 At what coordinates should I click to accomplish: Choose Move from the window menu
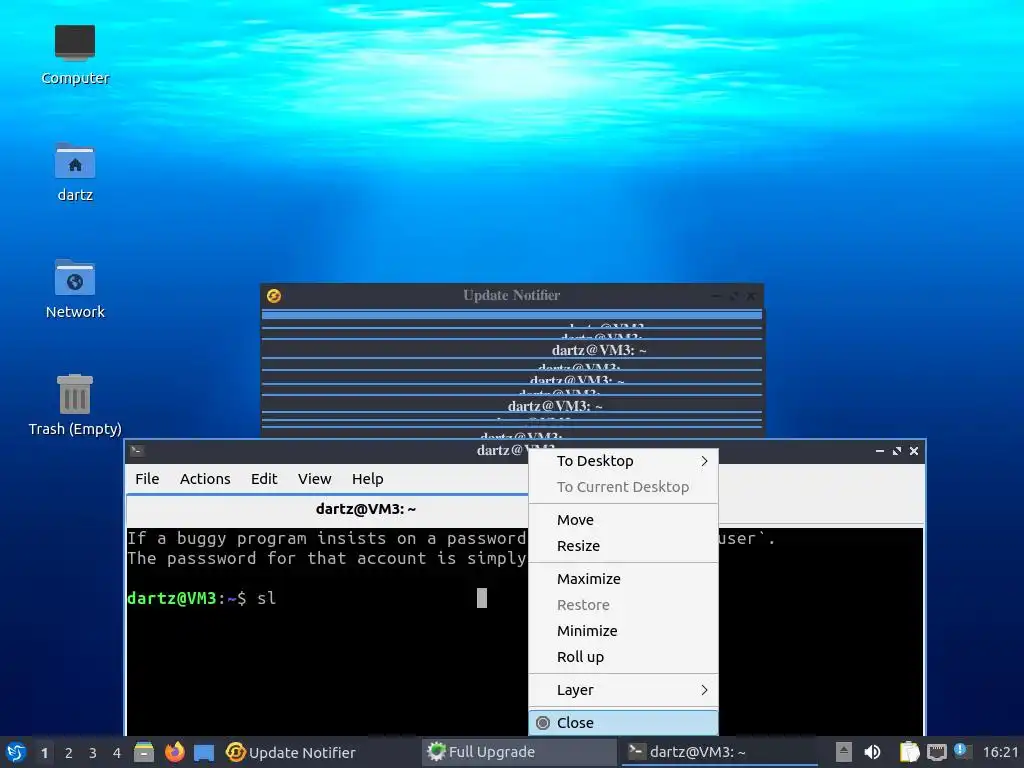[623, 520]
